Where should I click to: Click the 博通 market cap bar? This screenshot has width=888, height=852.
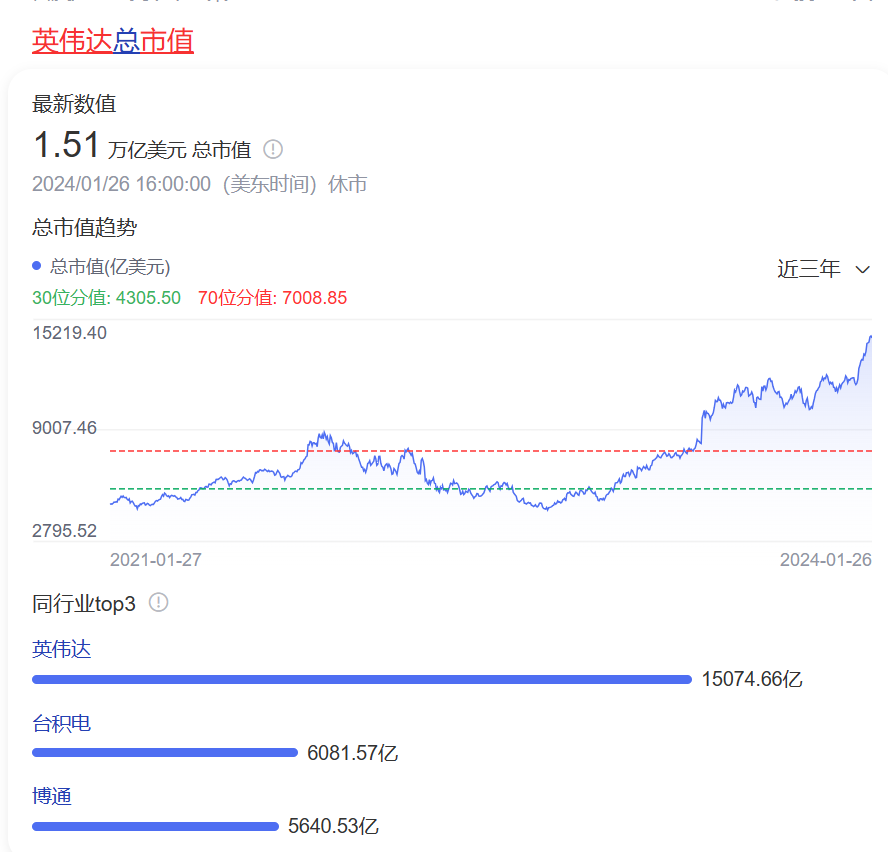point(155,827)
